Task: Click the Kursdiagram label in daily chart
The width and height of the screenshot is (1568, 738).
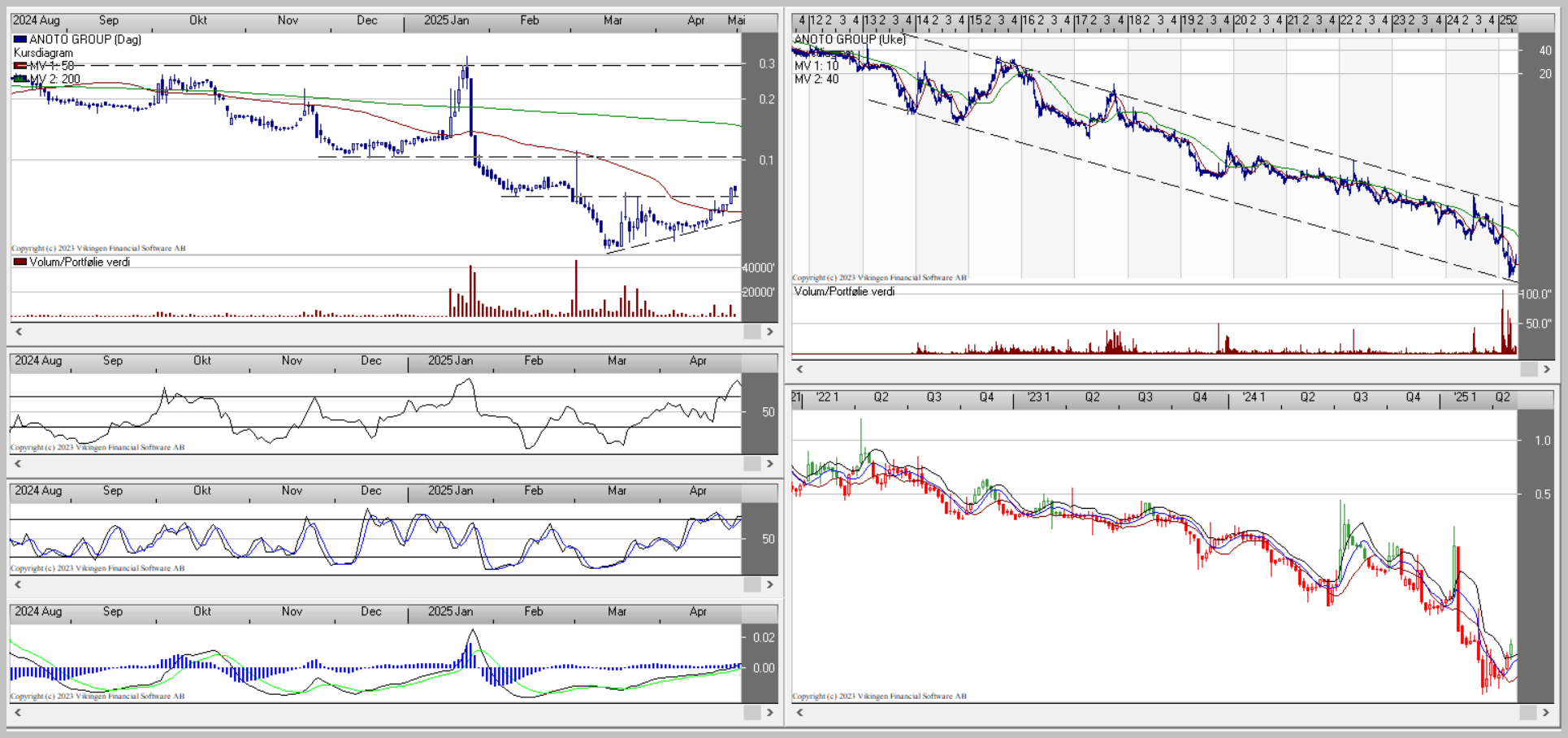Action: 43,53
